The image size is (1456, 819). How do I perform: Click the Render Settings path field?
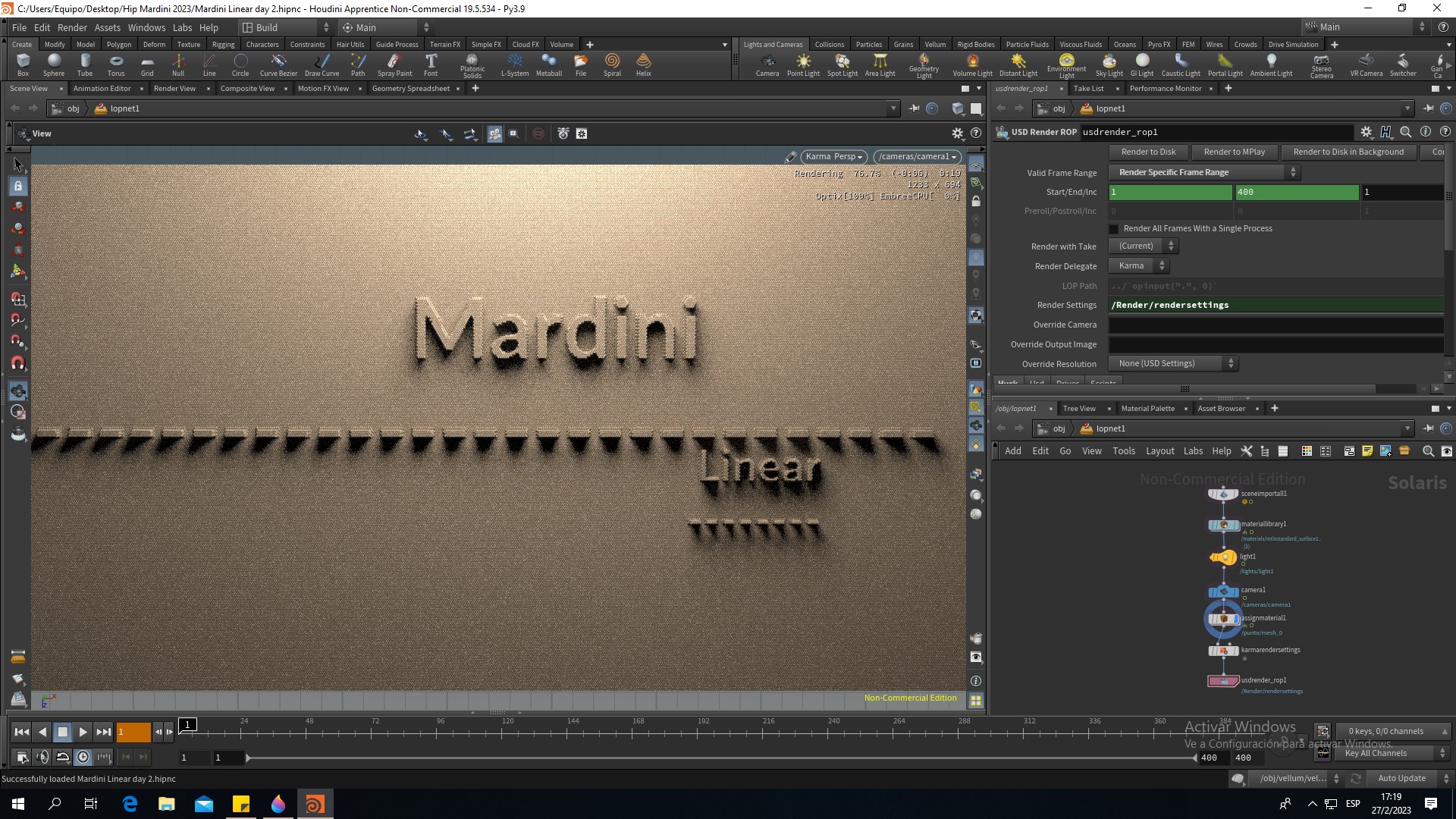click(x=1276, y=306)
